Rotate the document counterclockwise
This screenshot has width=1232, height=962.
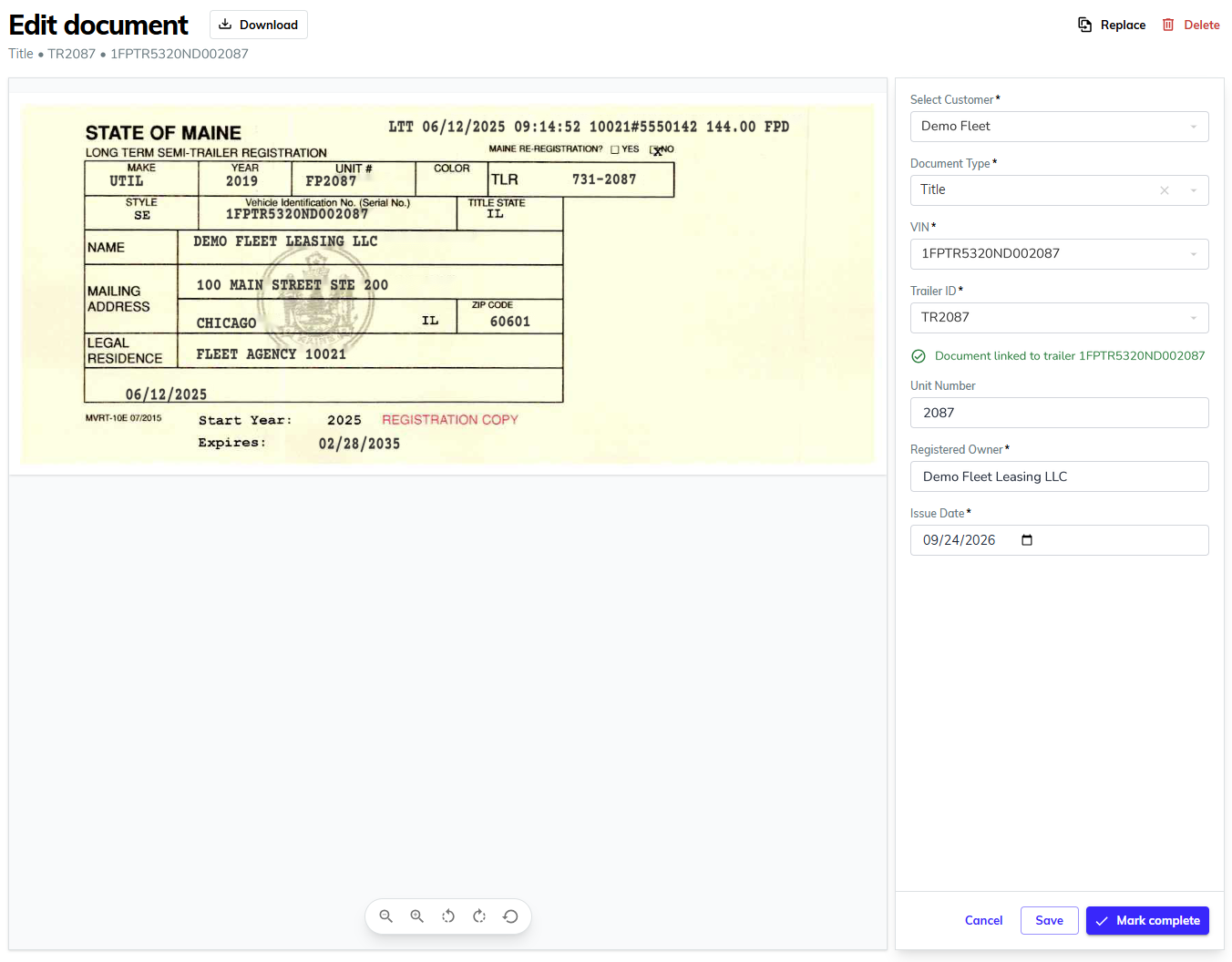448,916
